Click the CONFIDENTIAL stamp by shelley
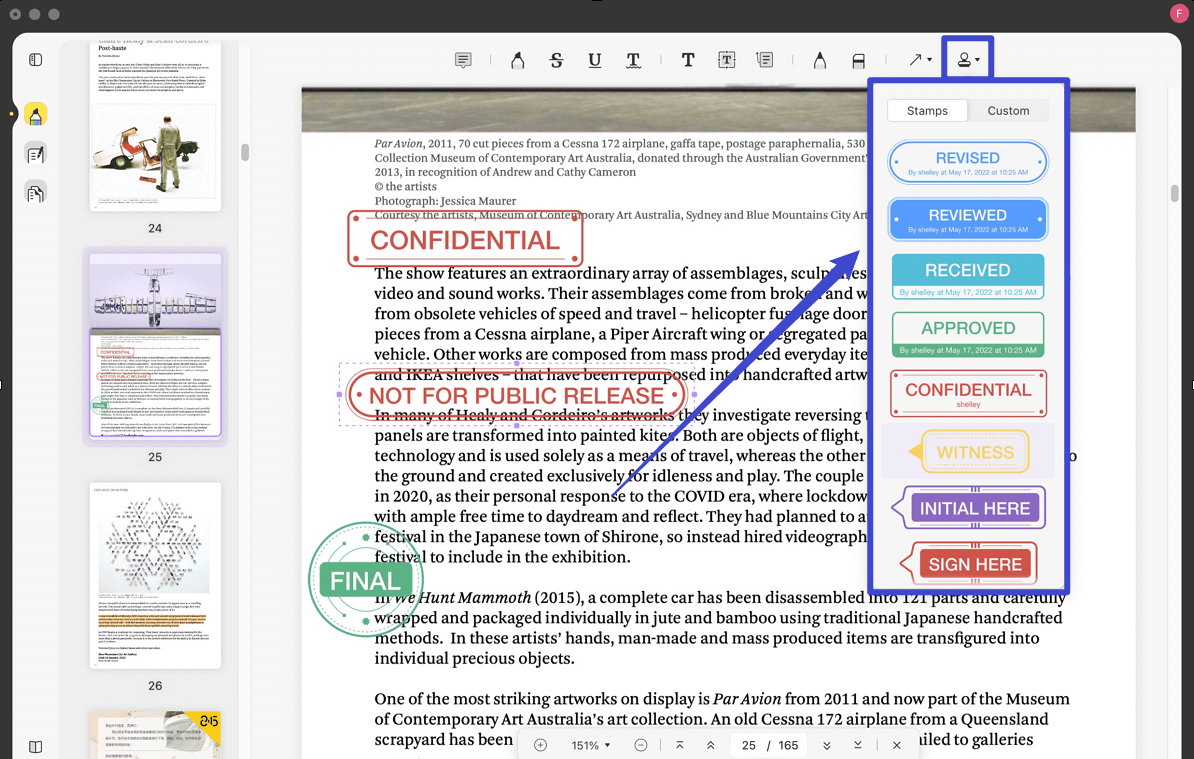1194x759 pixels. click(x=967, y=392)
